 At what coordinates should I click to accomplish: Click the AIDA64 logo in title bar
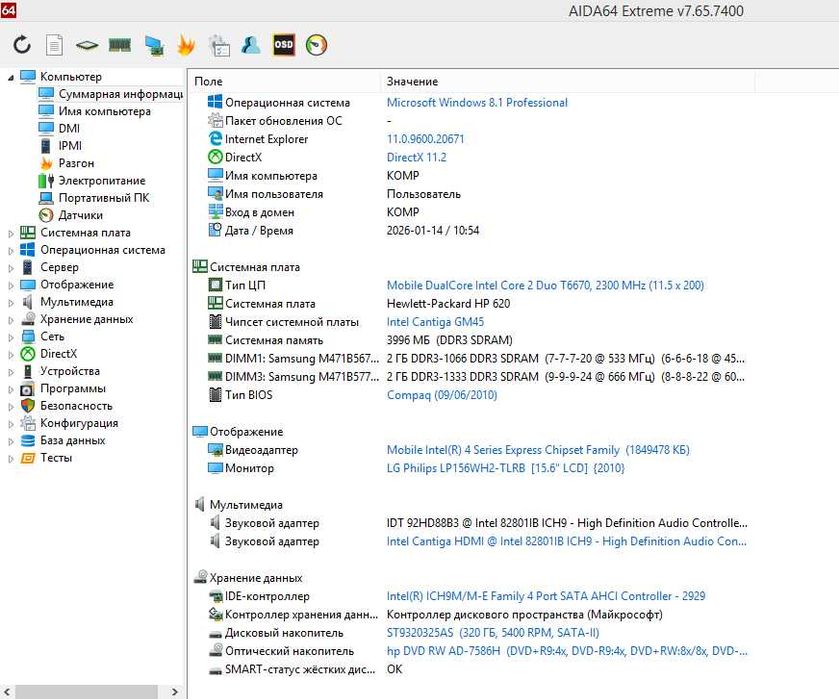(x=8, y=10)
